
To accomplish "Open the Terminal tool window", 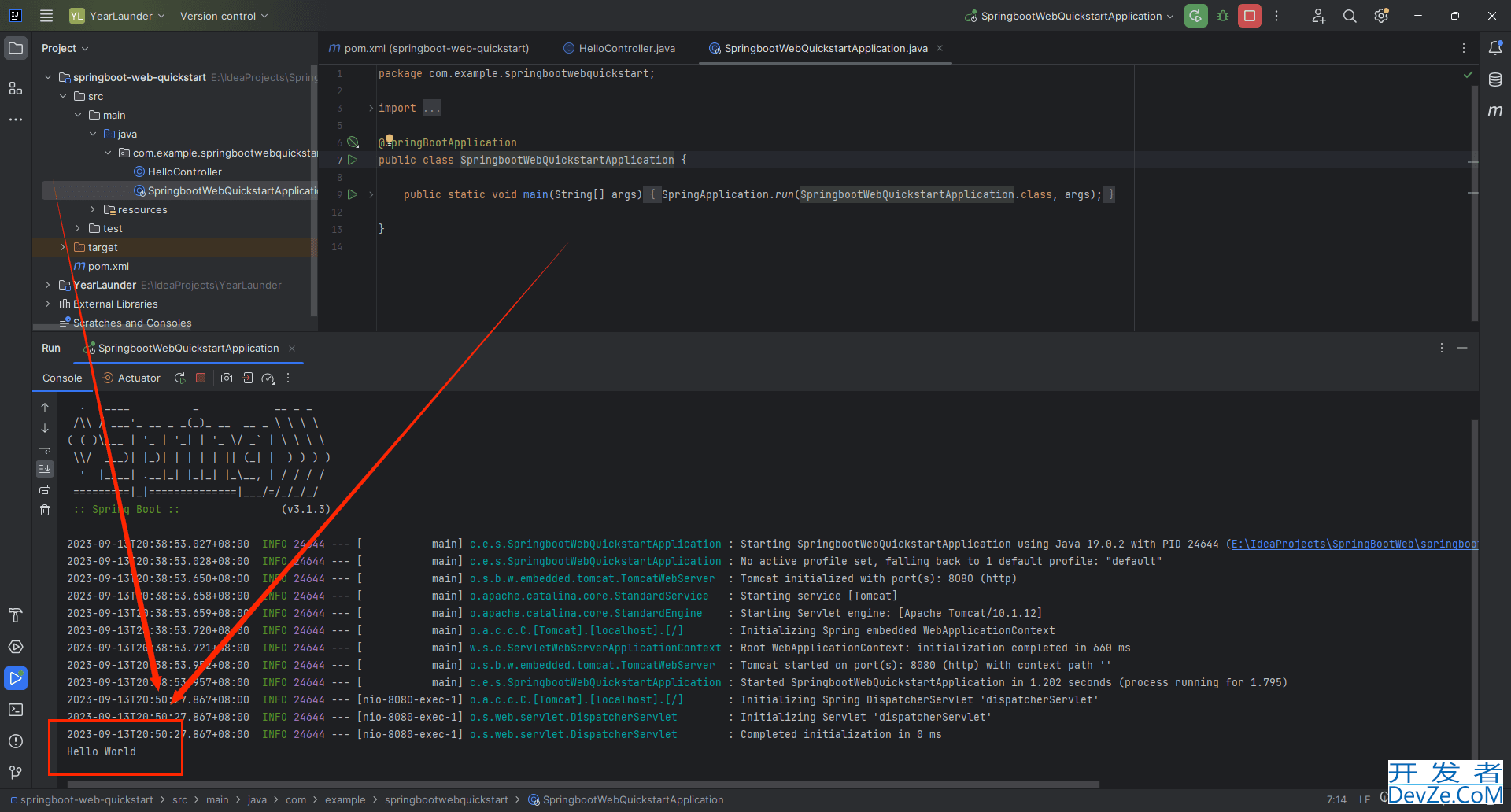I will click(16, 710).
